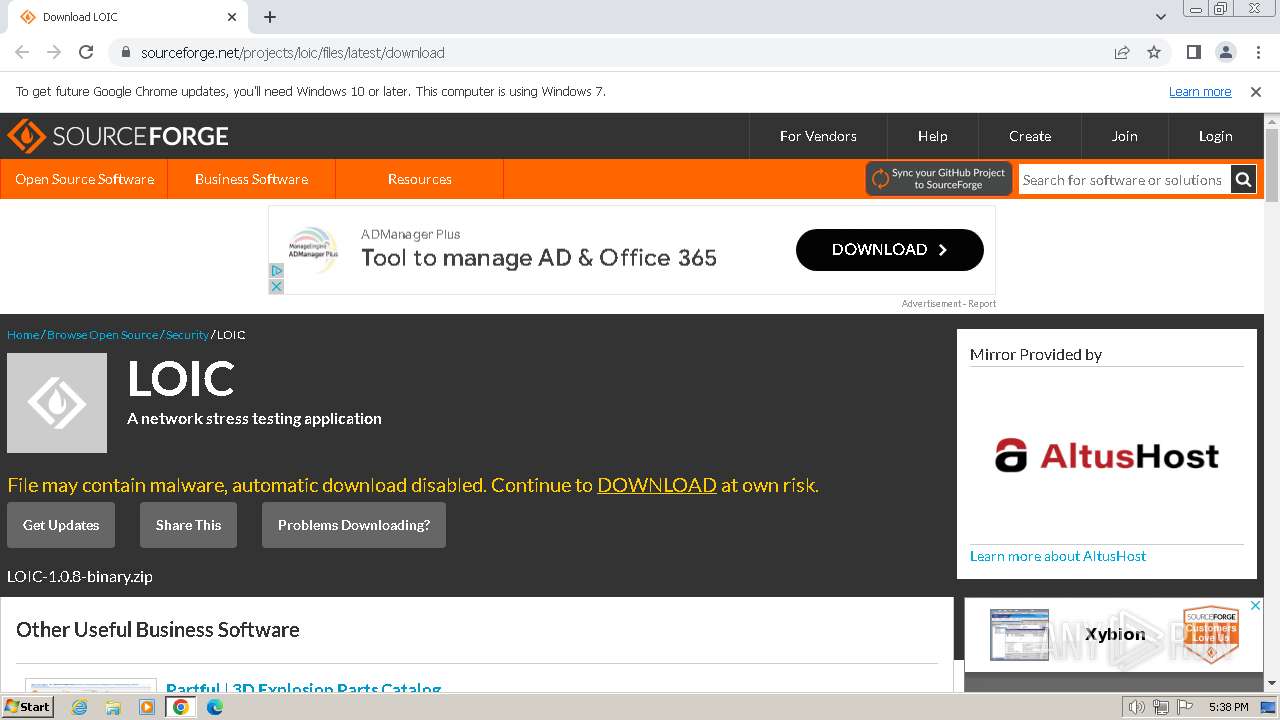Go to Browse Open Source breadcrumb
Viewport: 1280px width, 720px height.
pyautogui.click(x=102, y=335)
